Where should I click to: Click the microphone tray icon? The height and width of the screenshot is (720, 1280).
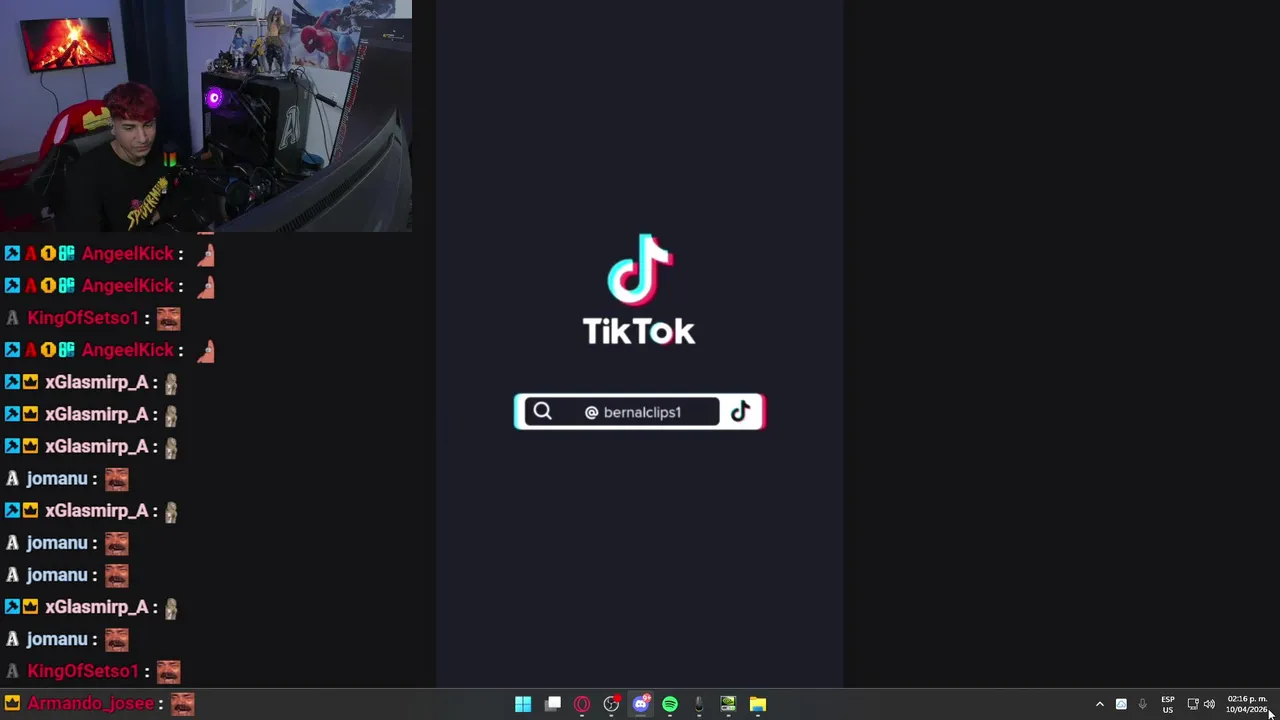coord(1142,704)
